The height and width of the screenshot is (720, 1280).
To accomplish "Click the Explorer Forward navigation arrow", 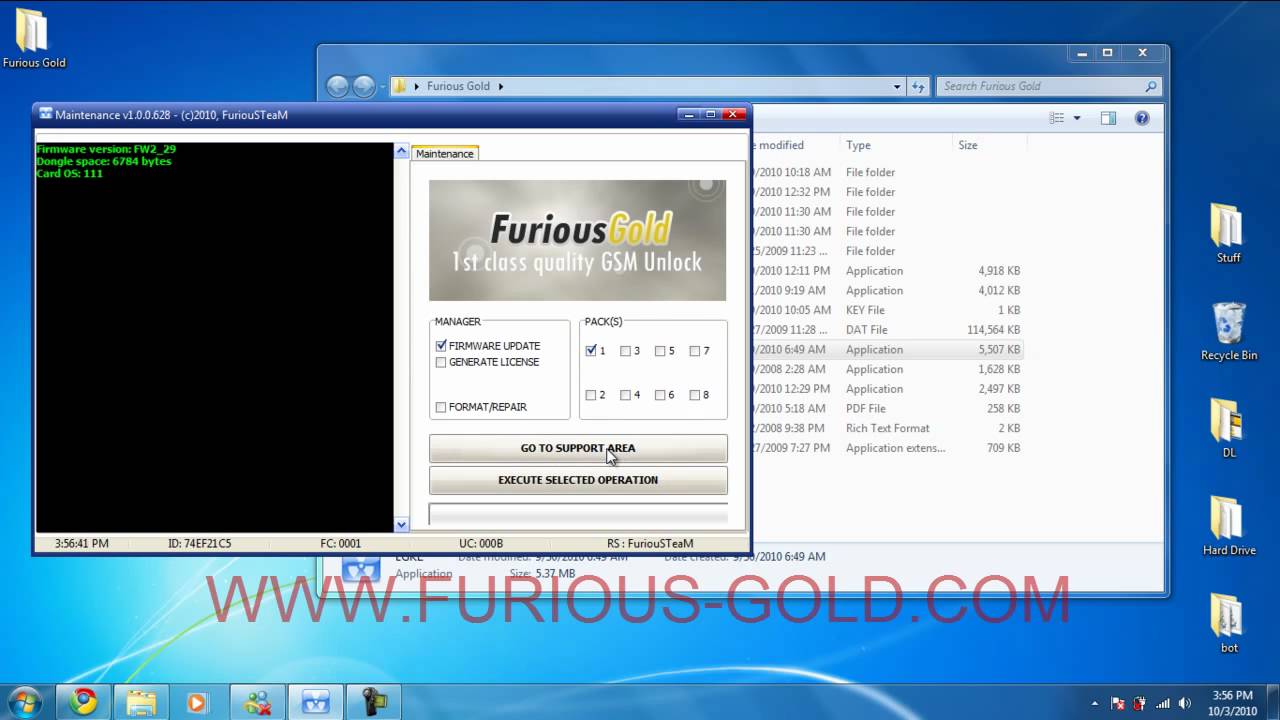I will point(364,87).
